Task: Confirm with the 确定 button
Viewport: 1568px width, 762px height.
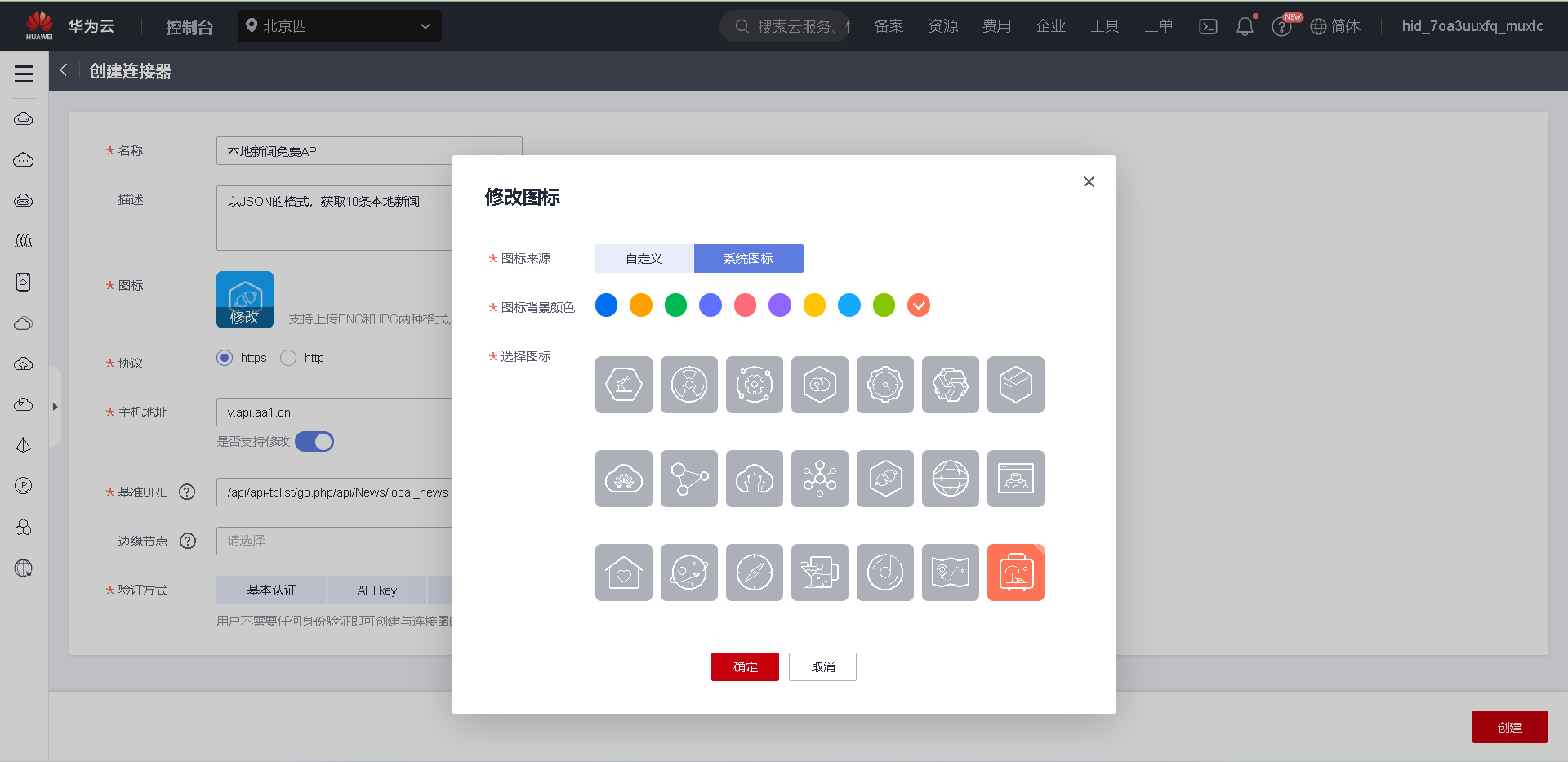Action: [745, 666]
